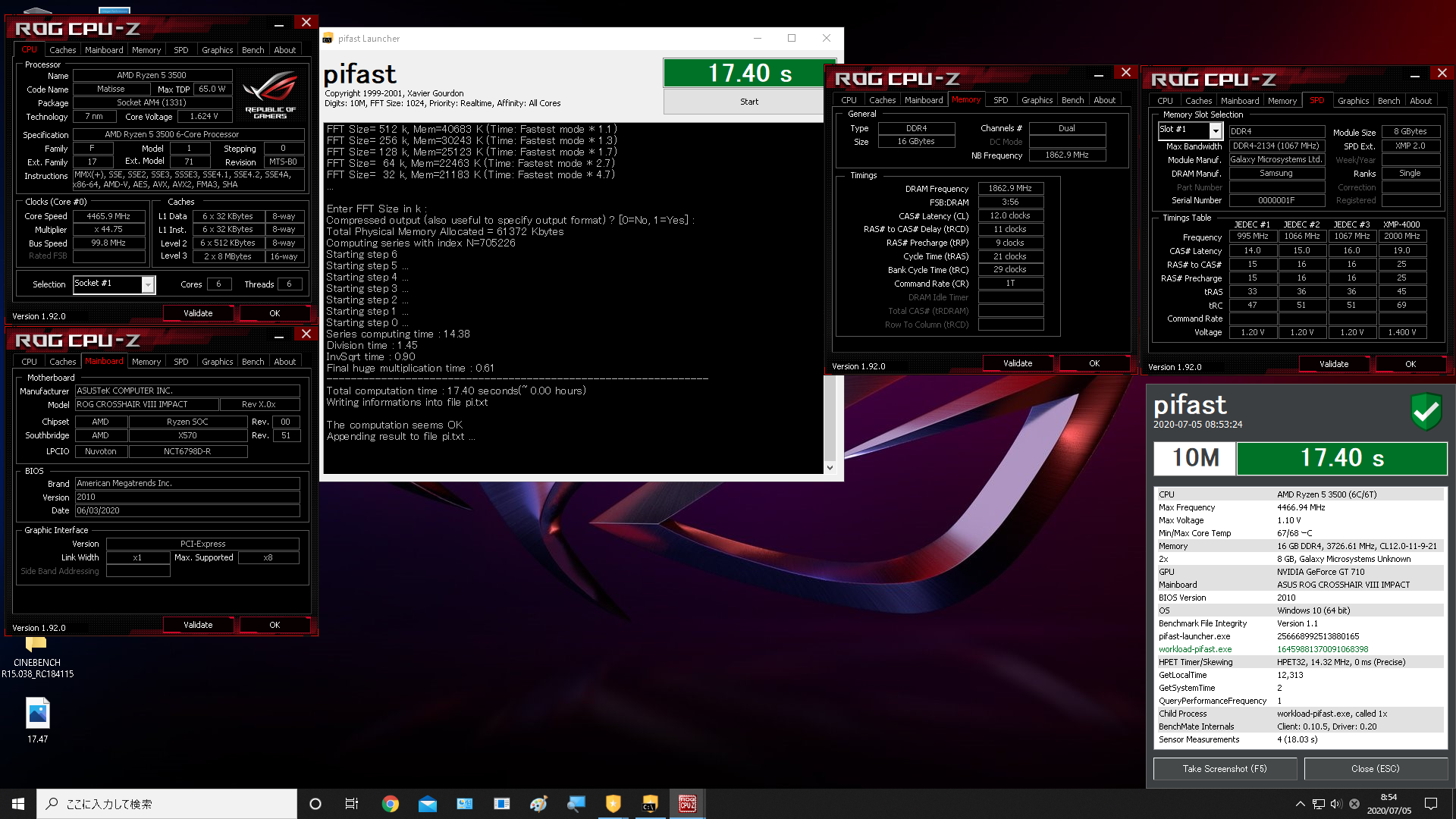Open the Action Center notification icon
This screenshot has height=819, width=1456.
click(x=1431, y=804)
